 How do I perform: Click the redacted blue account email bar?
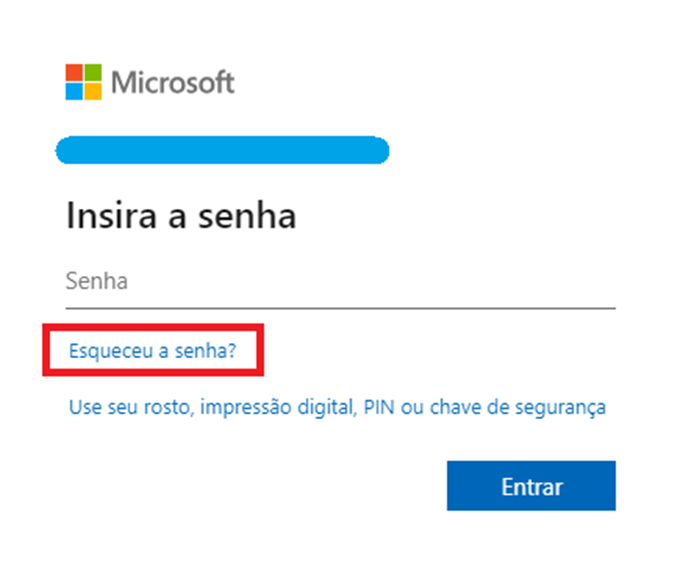222,151
